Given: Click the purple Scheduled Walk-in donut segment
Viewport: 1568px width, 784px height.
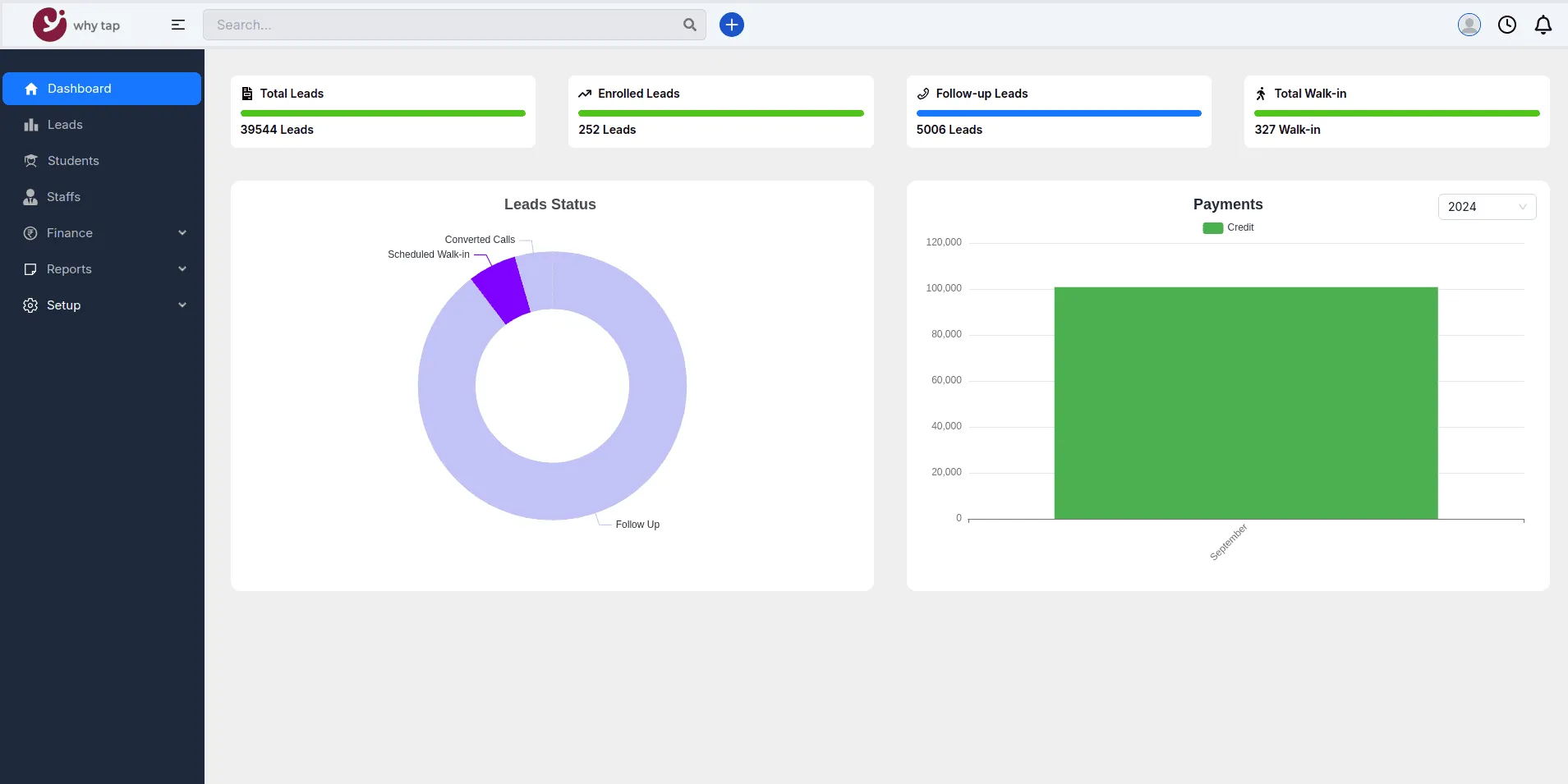Looking at the screenshot, I should coord(502,290).
